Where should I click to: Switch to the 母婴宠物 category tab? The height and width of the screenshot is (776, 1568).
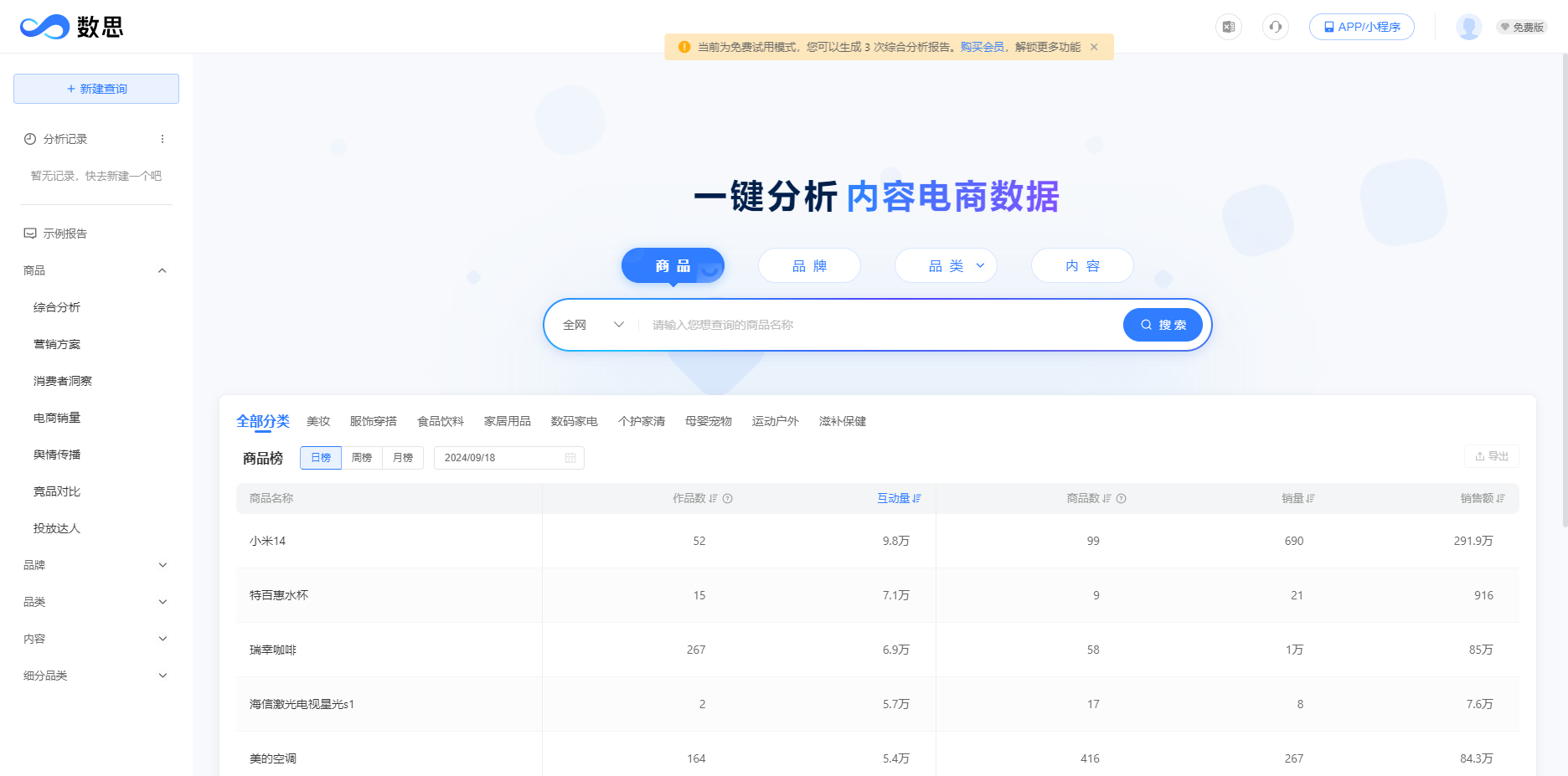point(709,421)
